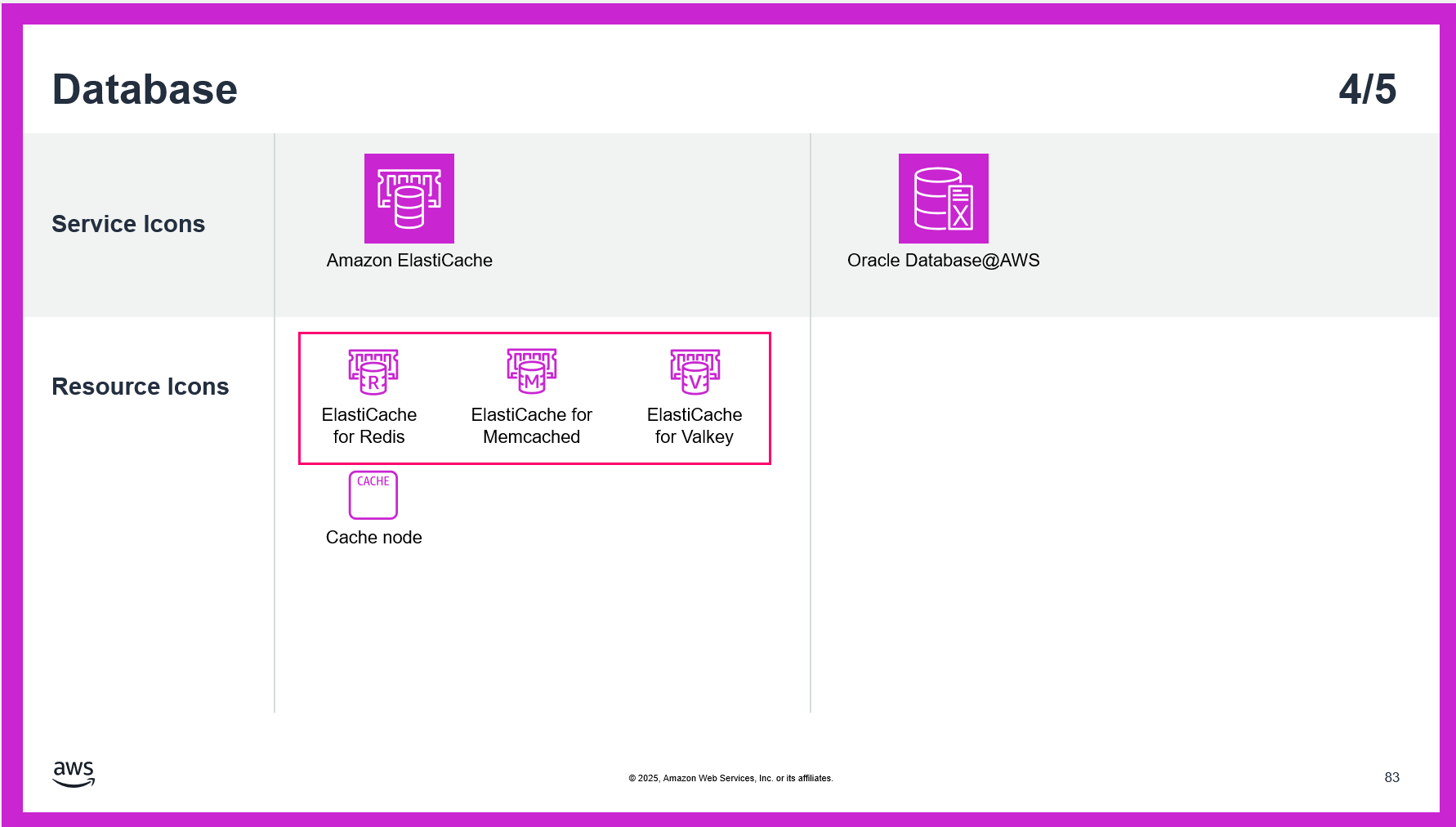Viewport: 1456px width, 827px height.
Task: Click the 'ElastiCache for Redis' caption
Action: point(369,426)
